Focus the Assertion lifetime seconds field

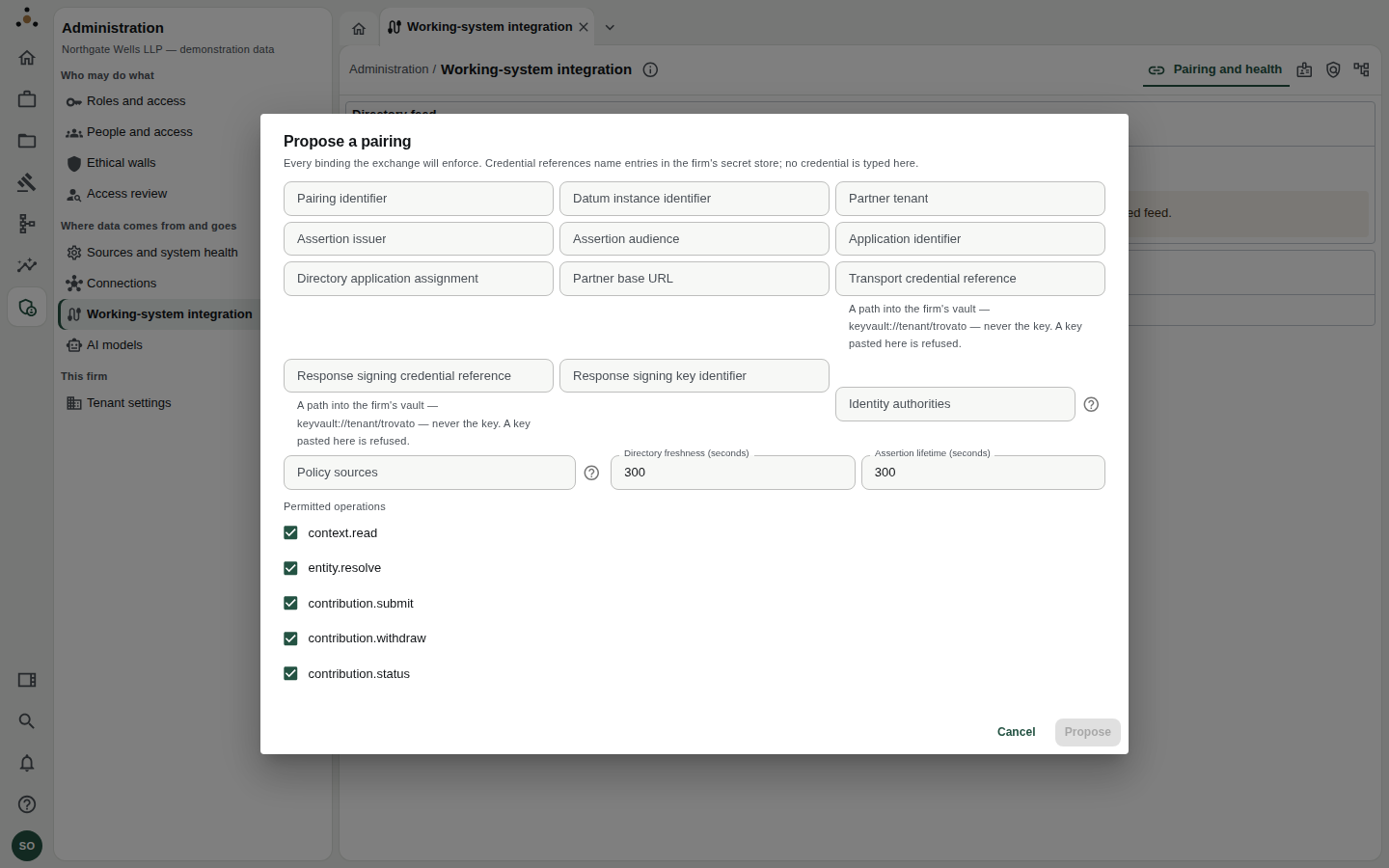(x=983, y=473)
